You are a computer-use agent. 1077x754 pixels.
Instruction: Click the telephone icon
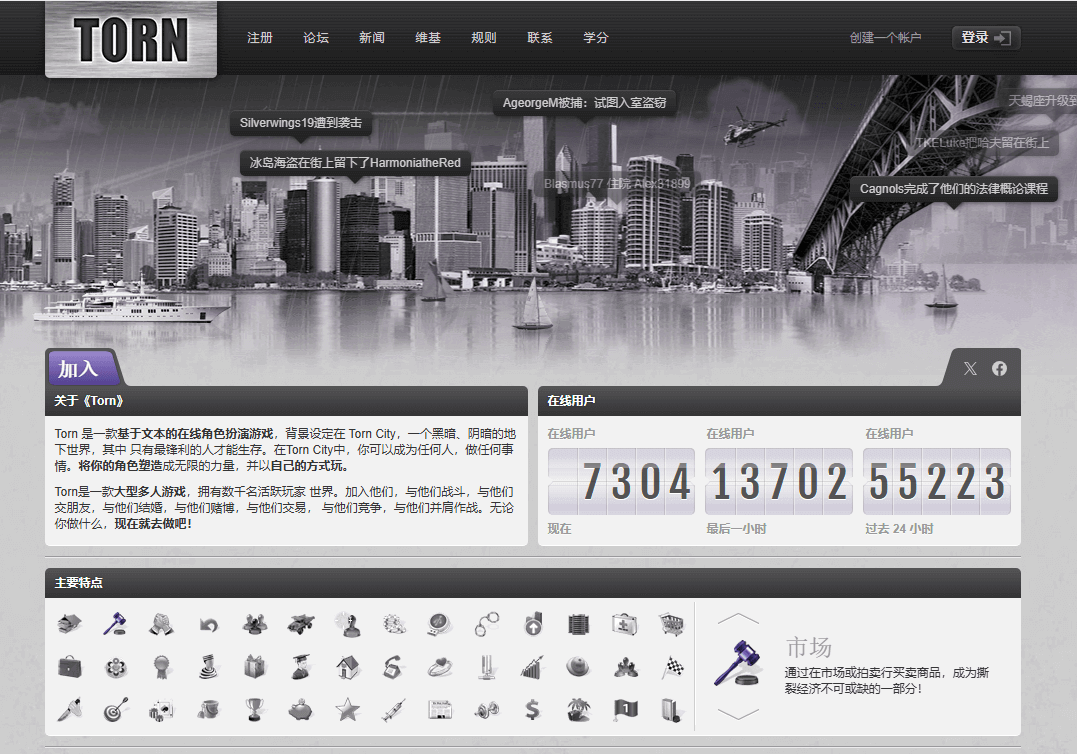394,667
